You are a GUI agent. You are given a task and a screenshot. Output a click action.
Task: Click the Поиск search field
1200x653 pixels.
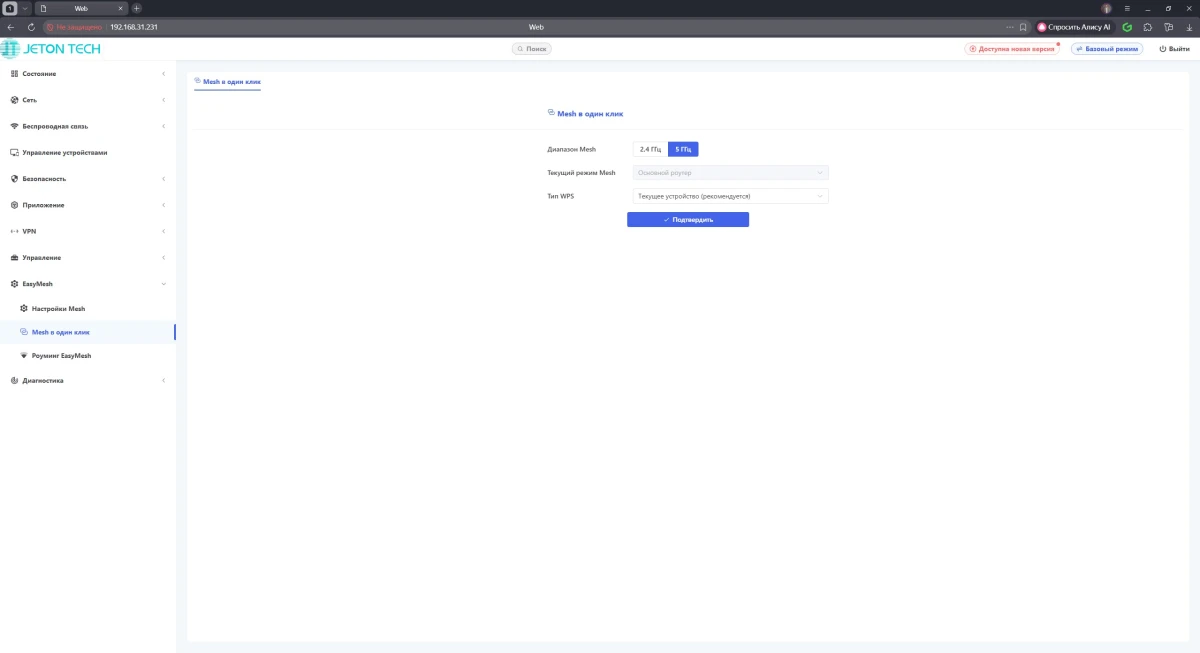[x=532, y=48]
